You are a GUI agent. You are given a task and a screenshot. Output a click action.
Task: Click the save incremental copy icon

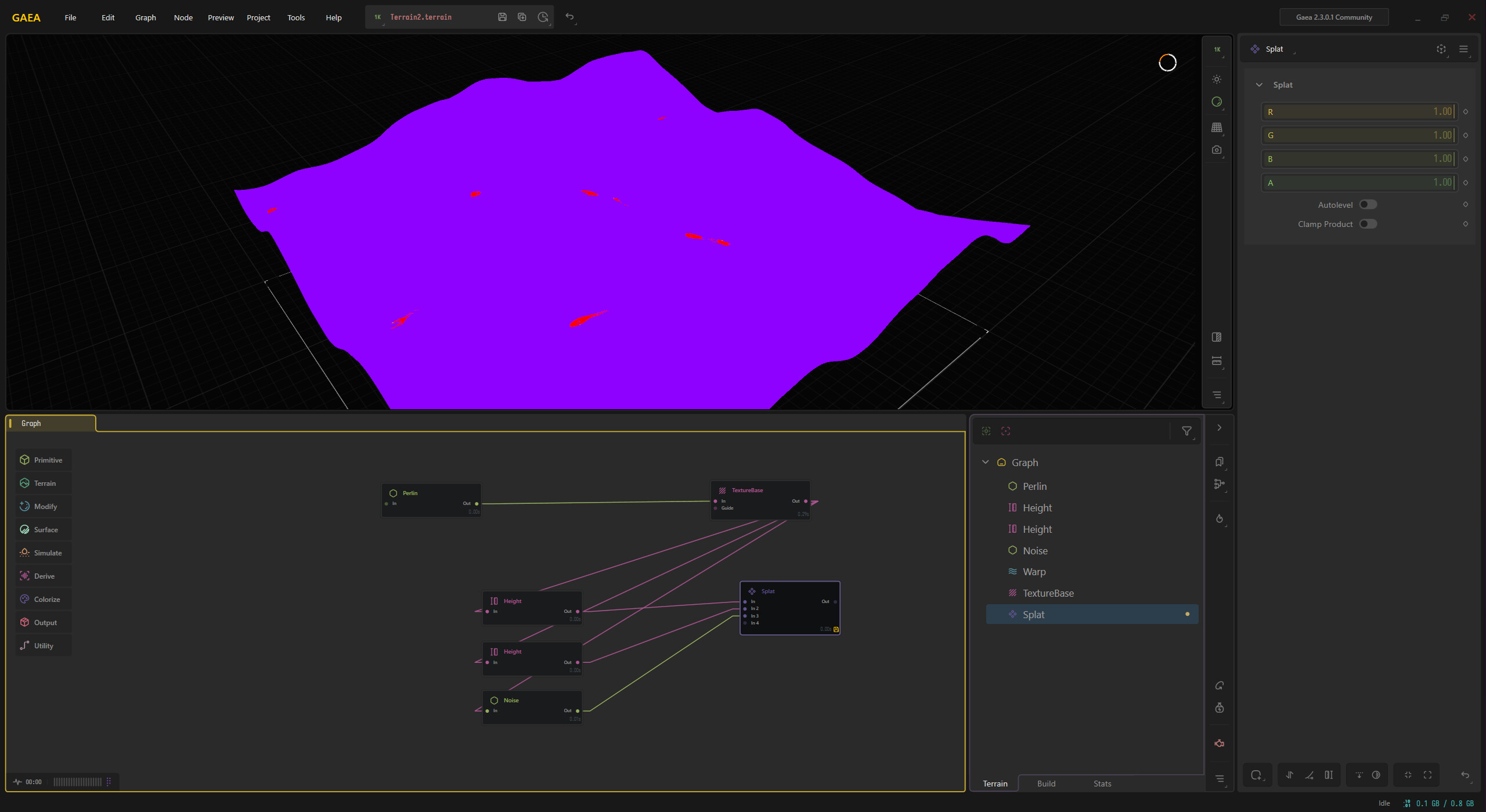click(x=522, y=17)
